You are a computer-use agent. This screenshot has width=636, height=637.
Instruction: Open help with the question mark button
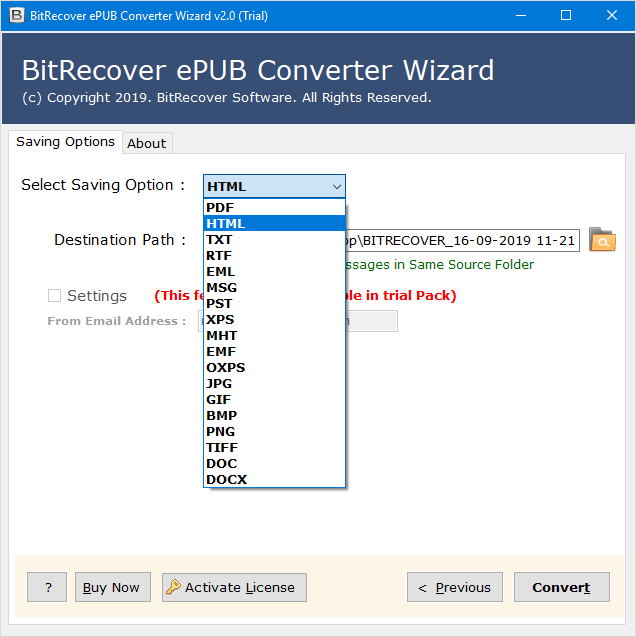click(x=47, y=587)
